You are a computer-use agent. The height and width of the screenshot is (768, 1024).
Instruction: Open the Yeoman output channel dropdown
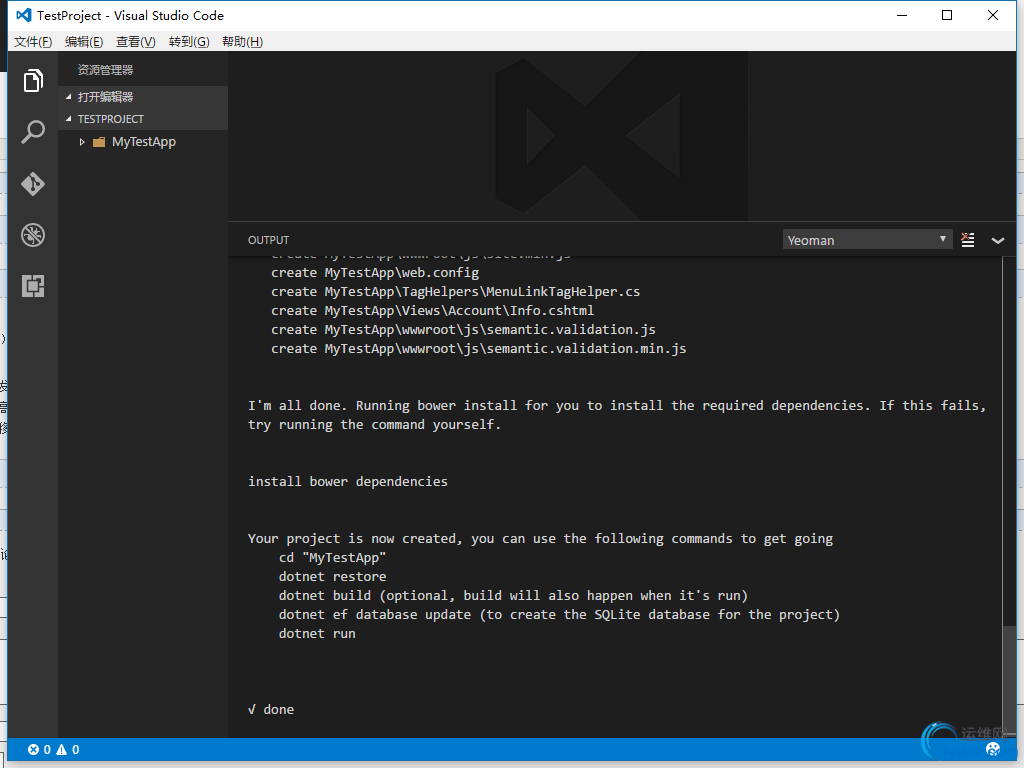click(x=867, y=240)
